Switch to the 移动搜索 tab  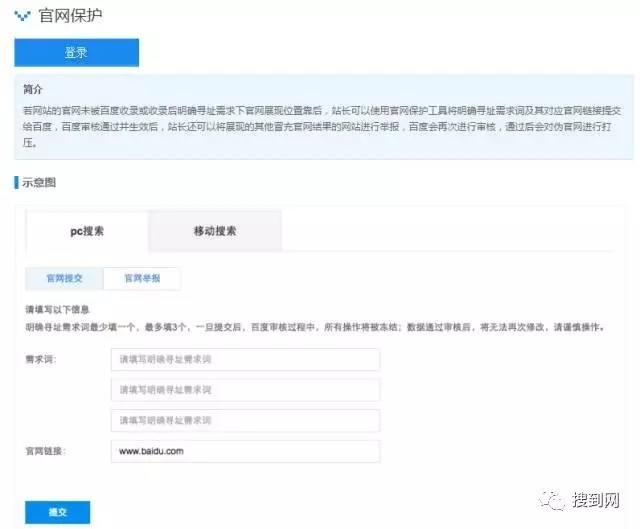pos(215,231)
